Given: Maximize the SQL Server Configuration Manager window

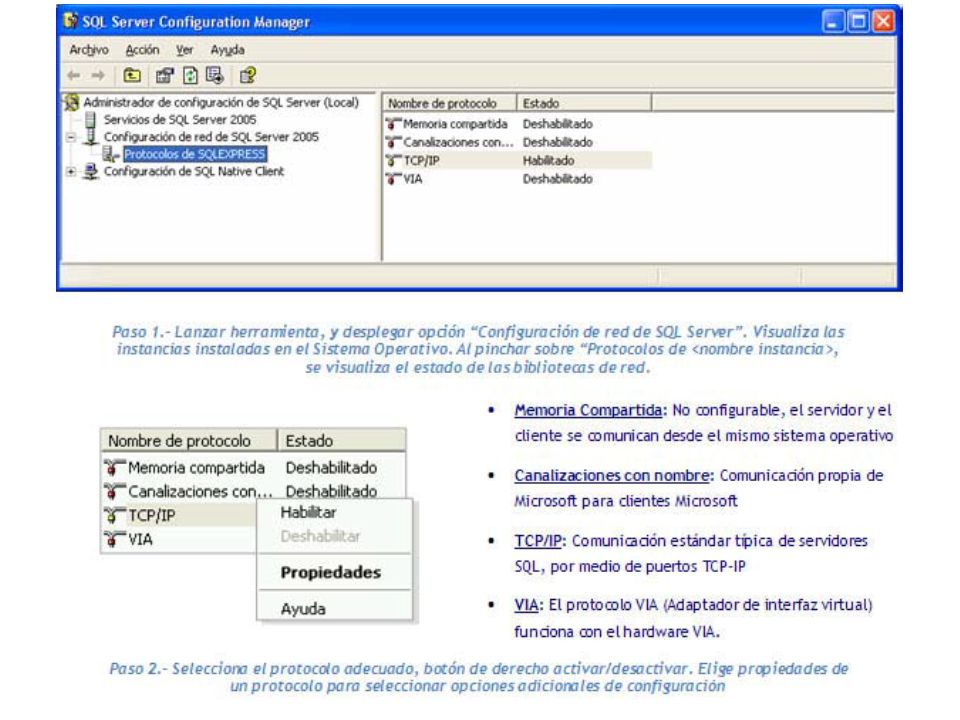Looking at the screenshot, I should [x=858, y=22].
